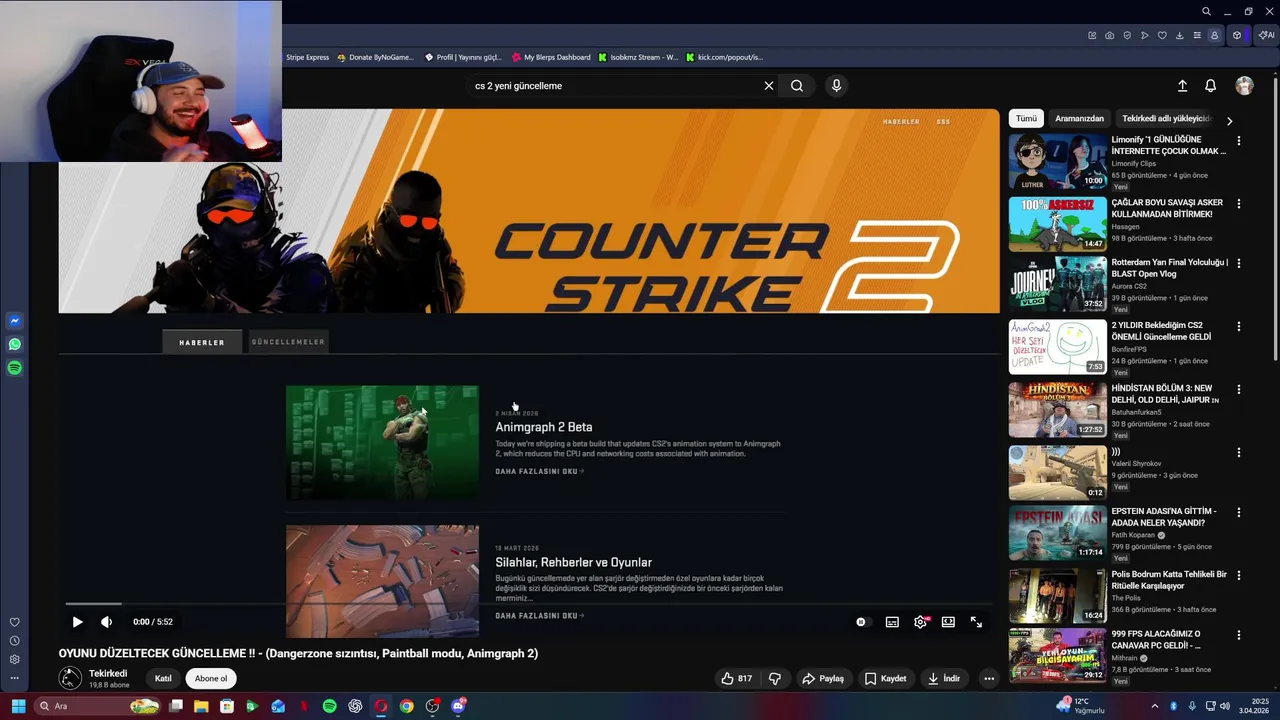
Task: Show hidden system tray icons
Action: coord(1154,706)
